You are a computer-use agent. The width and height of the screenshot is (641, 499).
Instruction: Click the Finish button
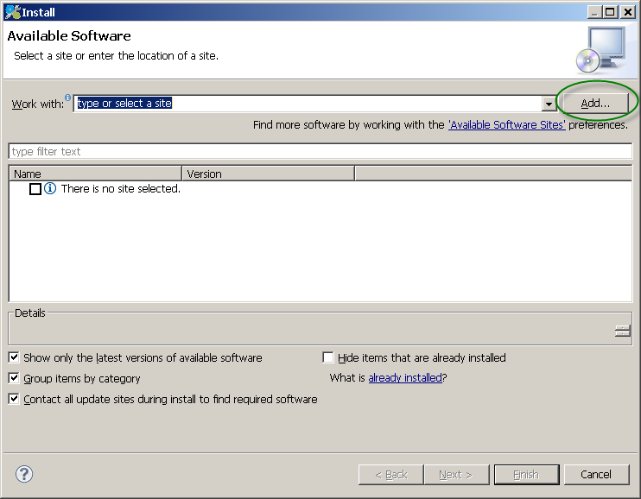tap(526, 474)
